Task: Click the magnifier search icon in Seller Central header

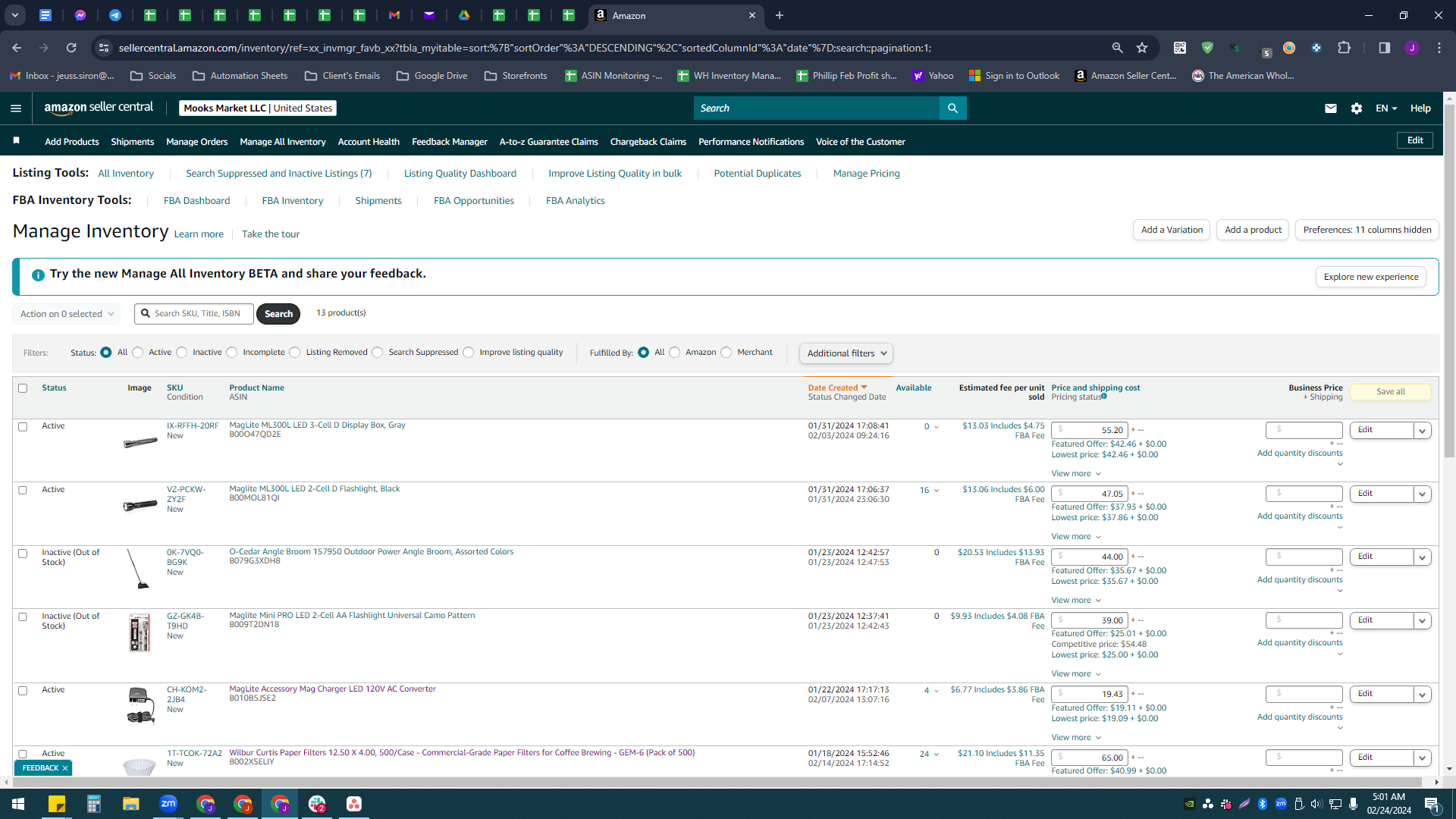Action: tap(952, 108)
